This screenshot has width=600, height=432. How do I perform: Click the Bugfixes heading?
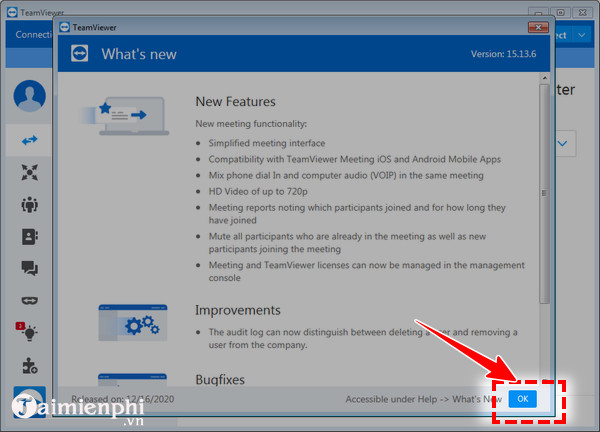(x=220, y=380)
